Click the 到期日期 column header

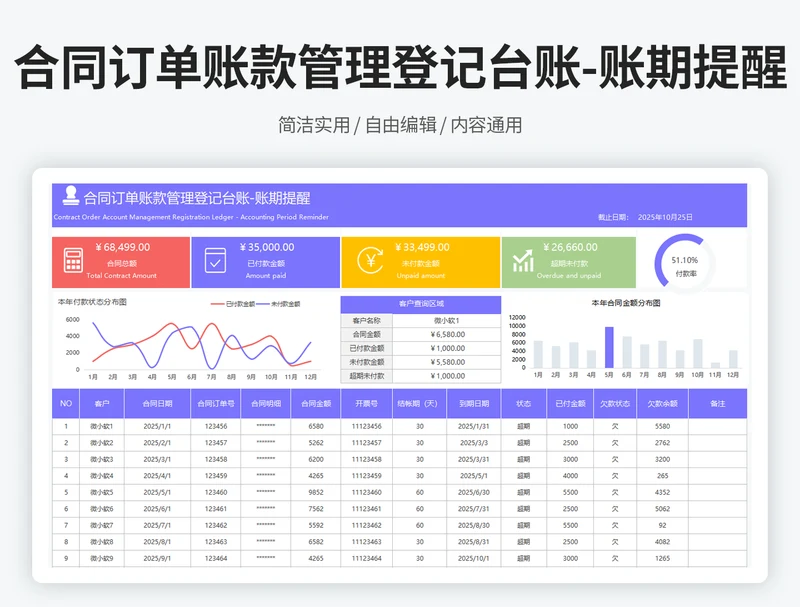pos(473,403)
